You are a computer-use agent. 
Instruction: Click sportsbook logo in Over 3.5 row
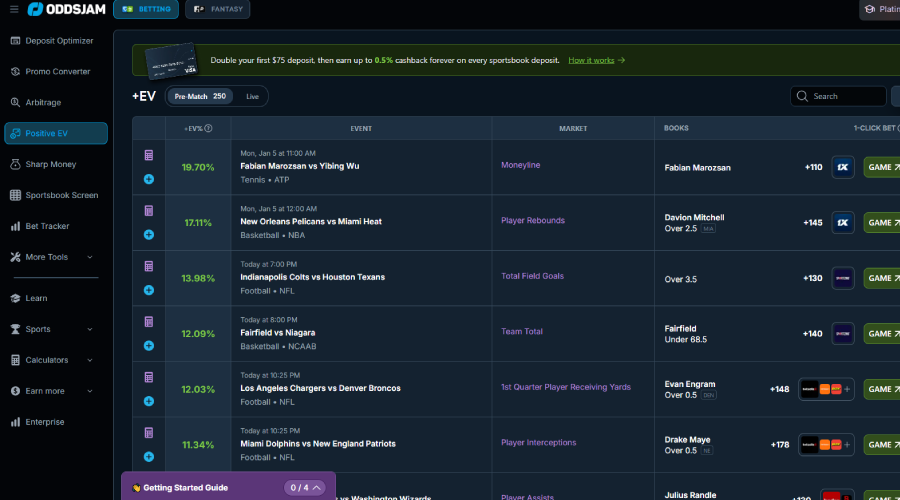tap(843, 278)
